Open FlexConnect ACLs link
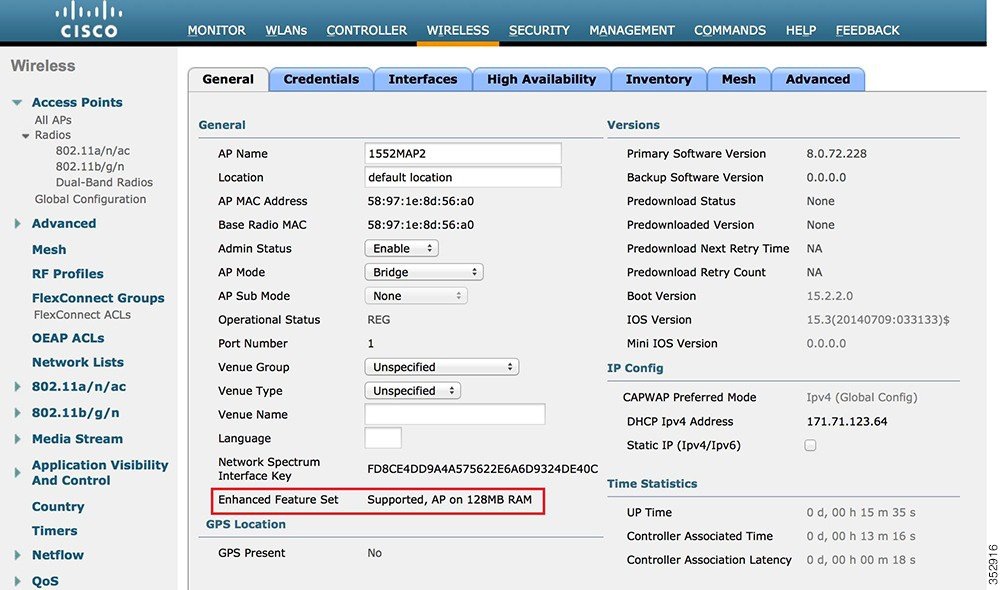Viewport: 1000px width, 590px height. tap(82, 314)
